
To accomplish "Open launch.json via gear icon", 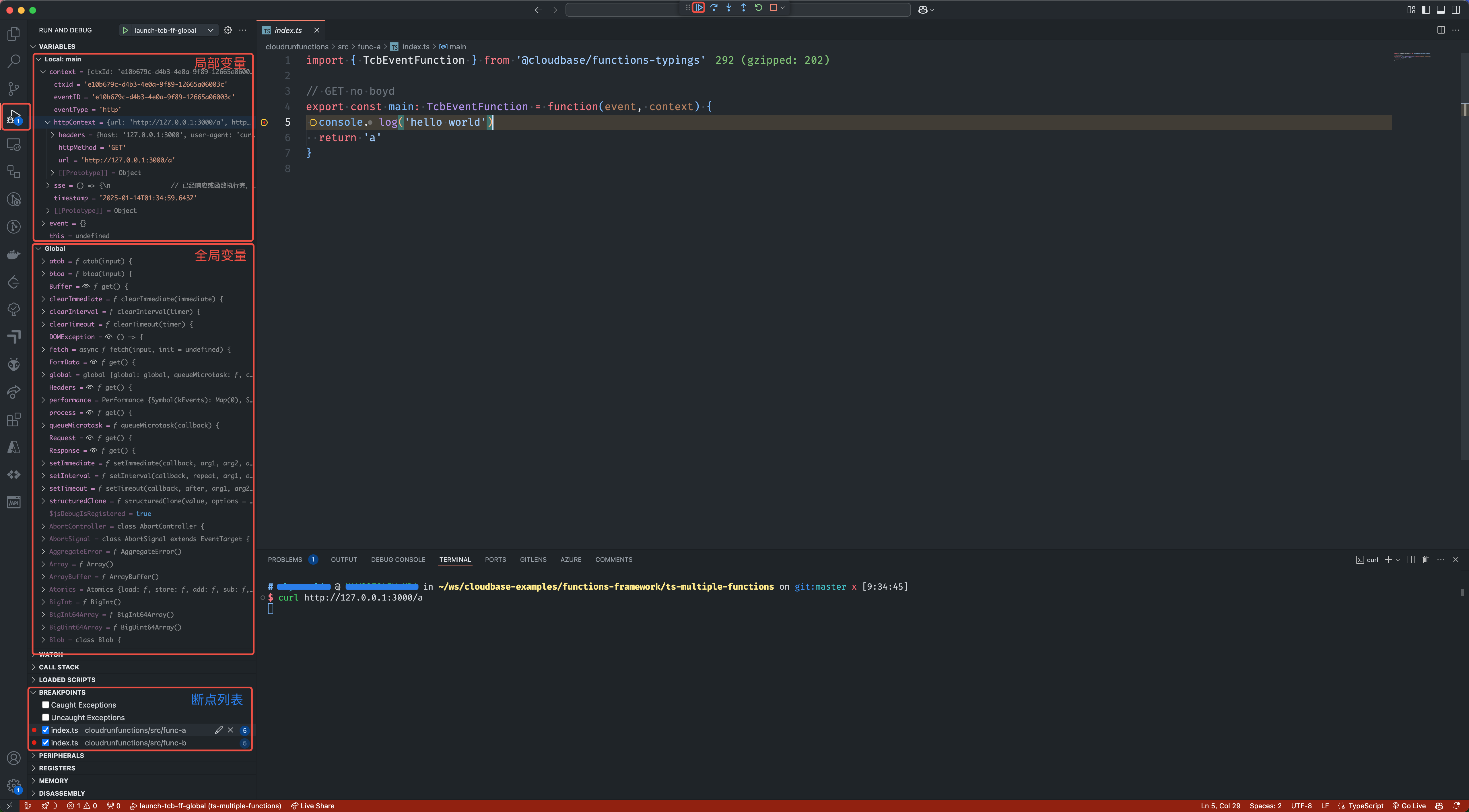I will (228, 30).
